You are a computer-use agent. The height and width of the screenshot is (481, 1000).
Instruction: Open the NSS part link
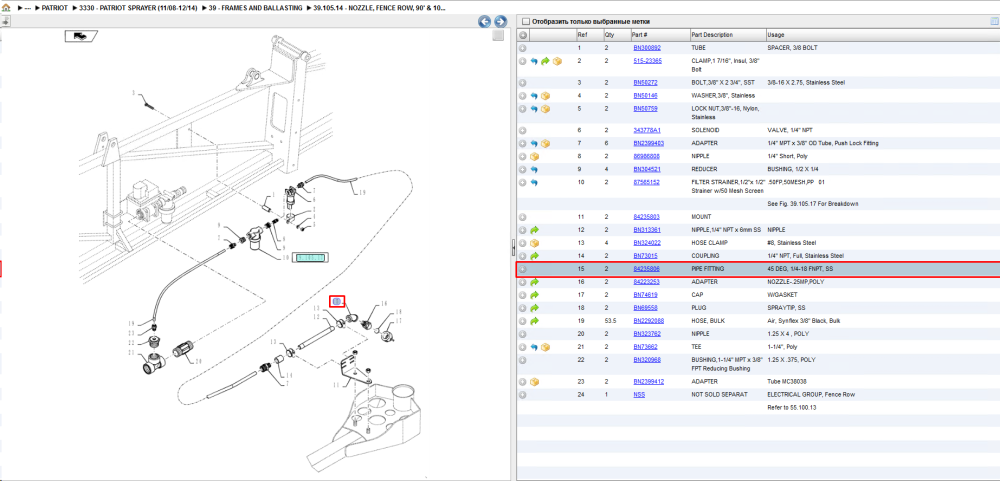coord(639,395)
